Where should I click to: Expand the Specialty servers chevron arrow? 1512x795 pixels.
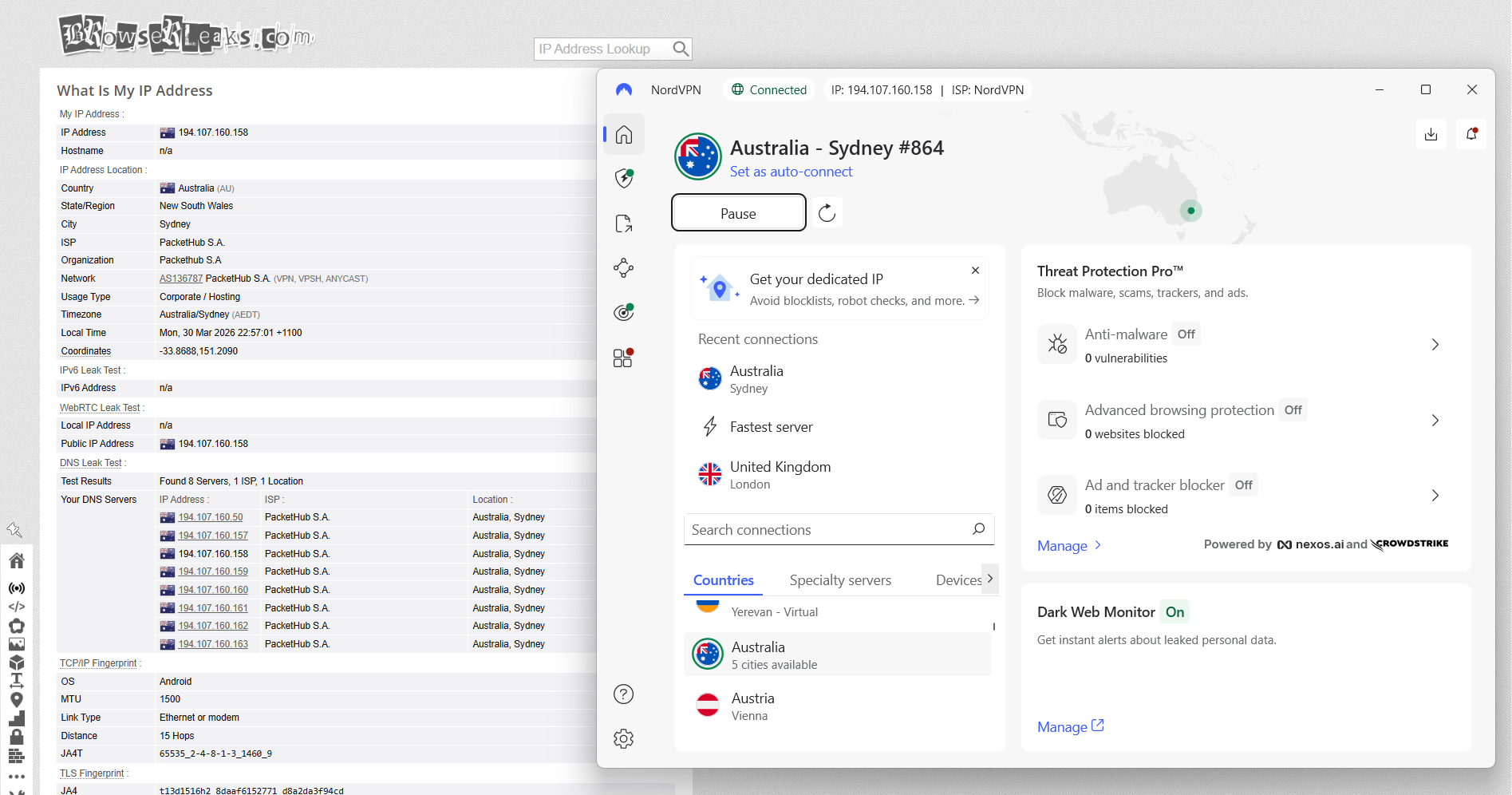tap(990, 579)
